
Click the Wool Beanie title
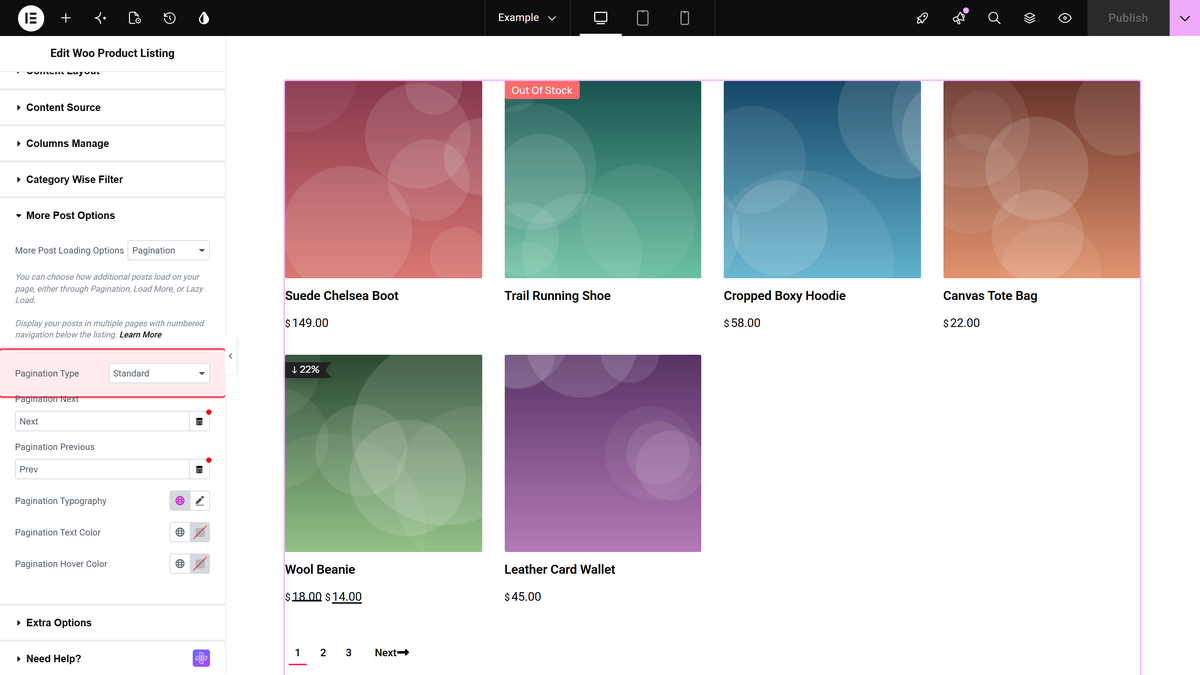(320, 570)
